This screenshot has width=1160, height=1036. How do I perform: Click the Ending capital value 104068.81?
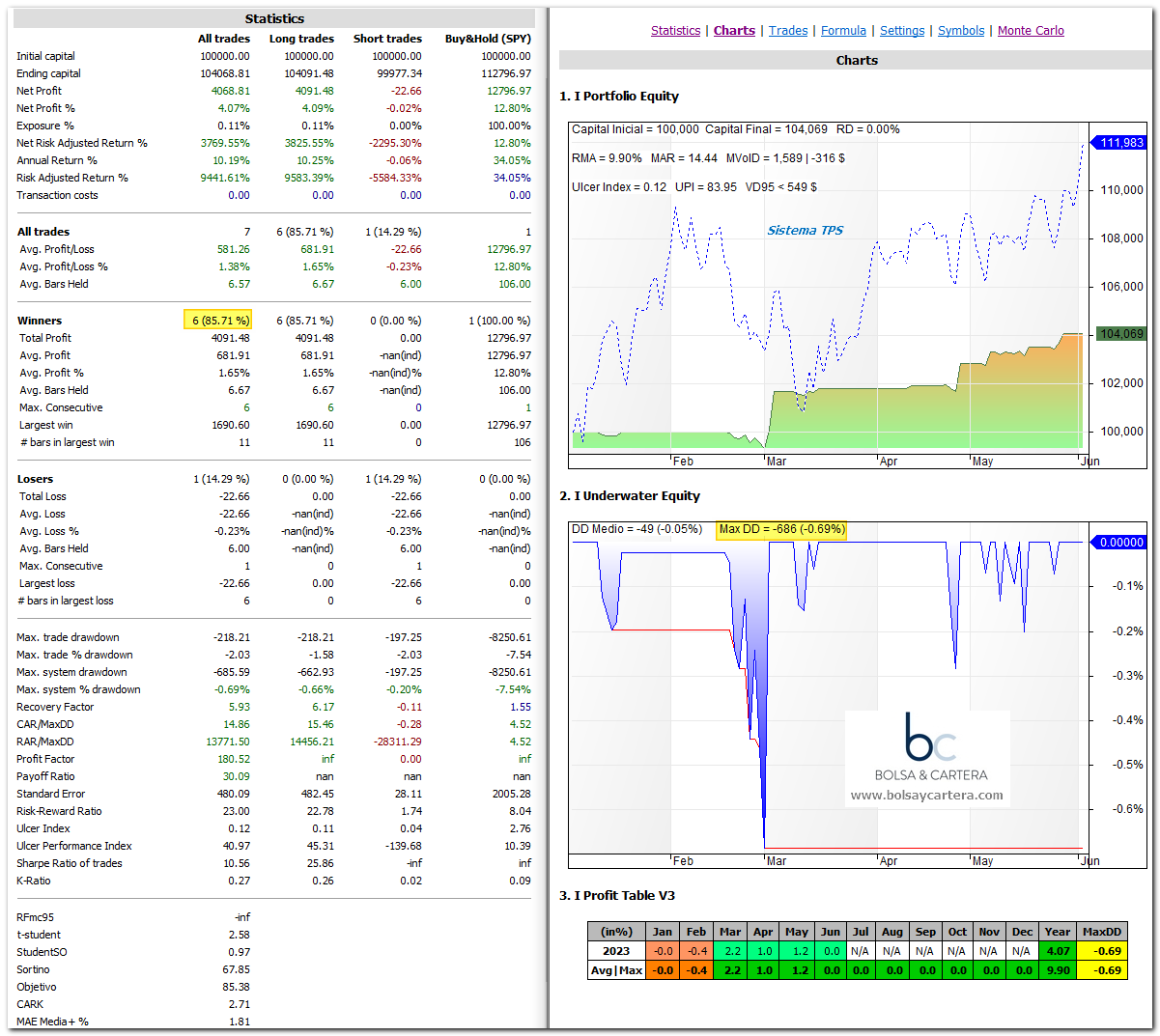tap(225, 73)
